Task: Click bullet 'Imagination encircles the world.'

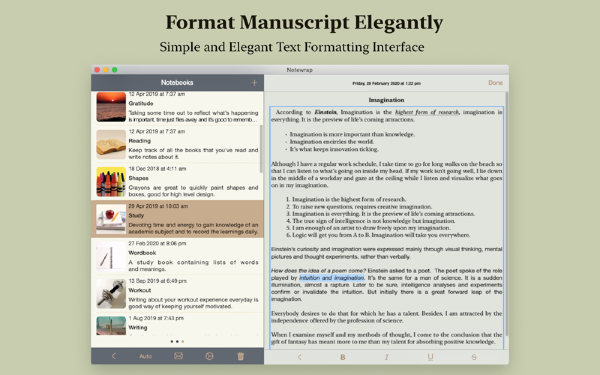Action: (331, 142)
